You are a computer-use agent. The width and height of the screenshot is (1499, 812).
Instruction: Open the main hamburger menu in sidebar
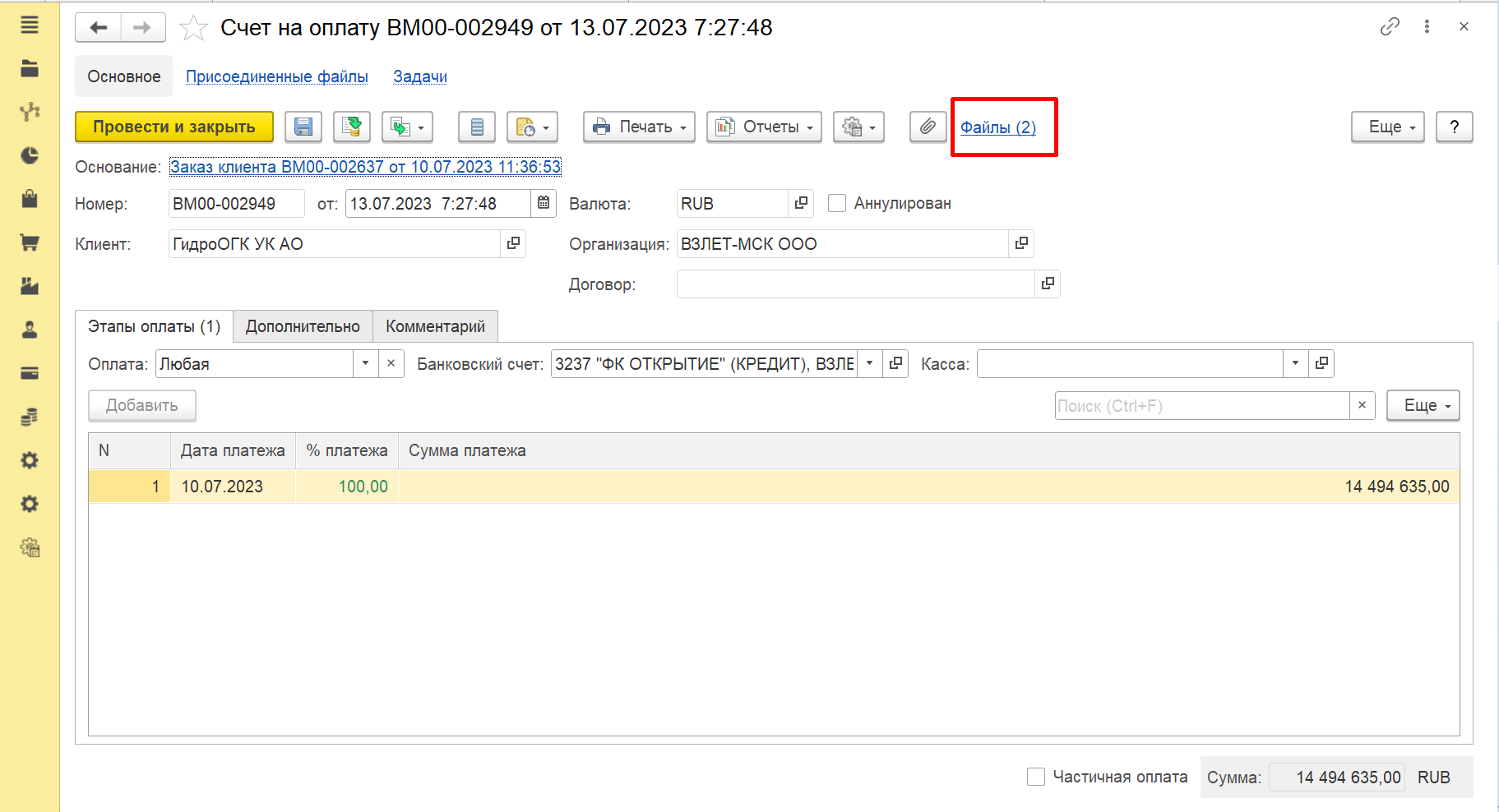pos(30,25)
